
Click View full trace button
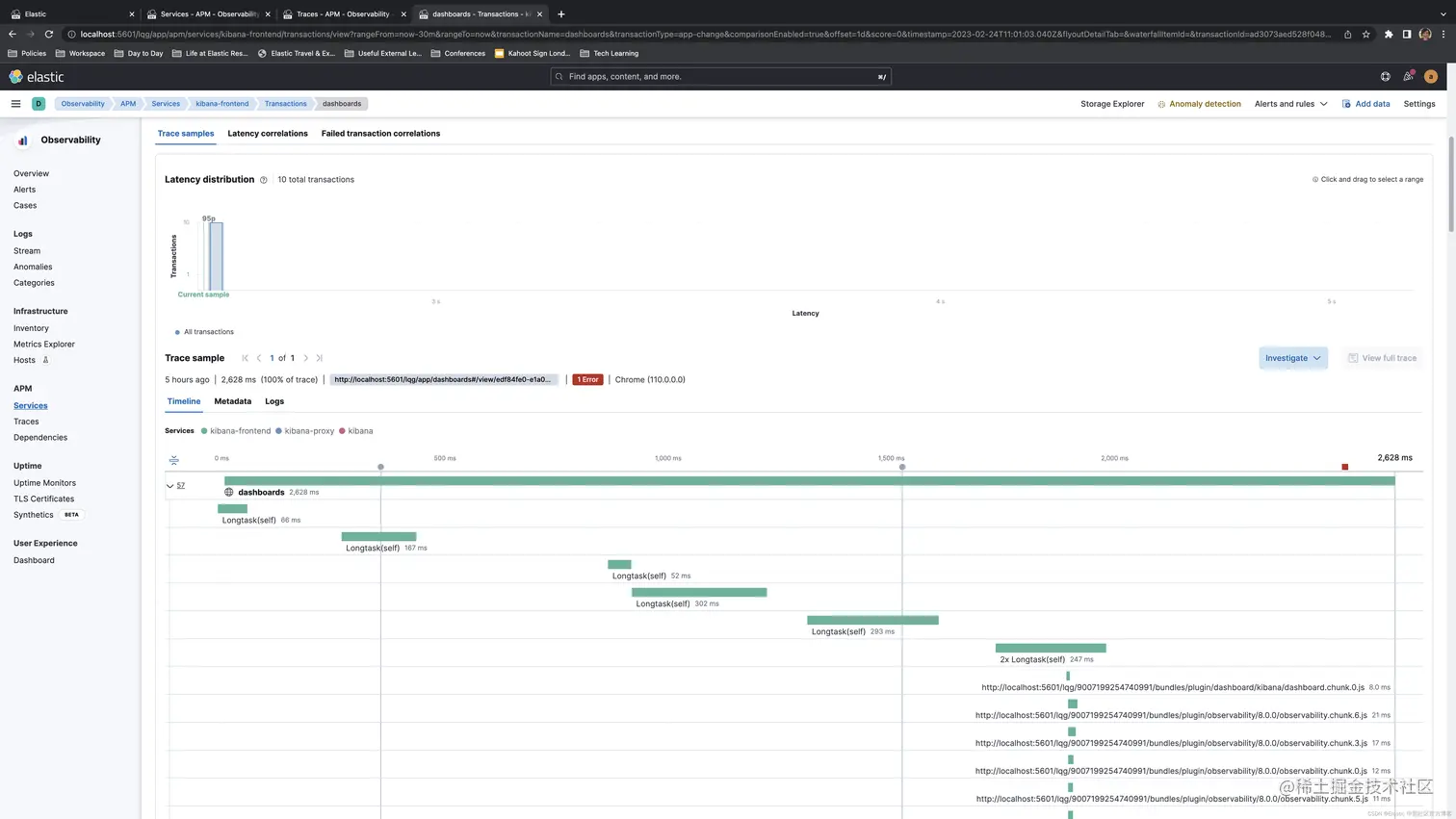point(1382,358)
